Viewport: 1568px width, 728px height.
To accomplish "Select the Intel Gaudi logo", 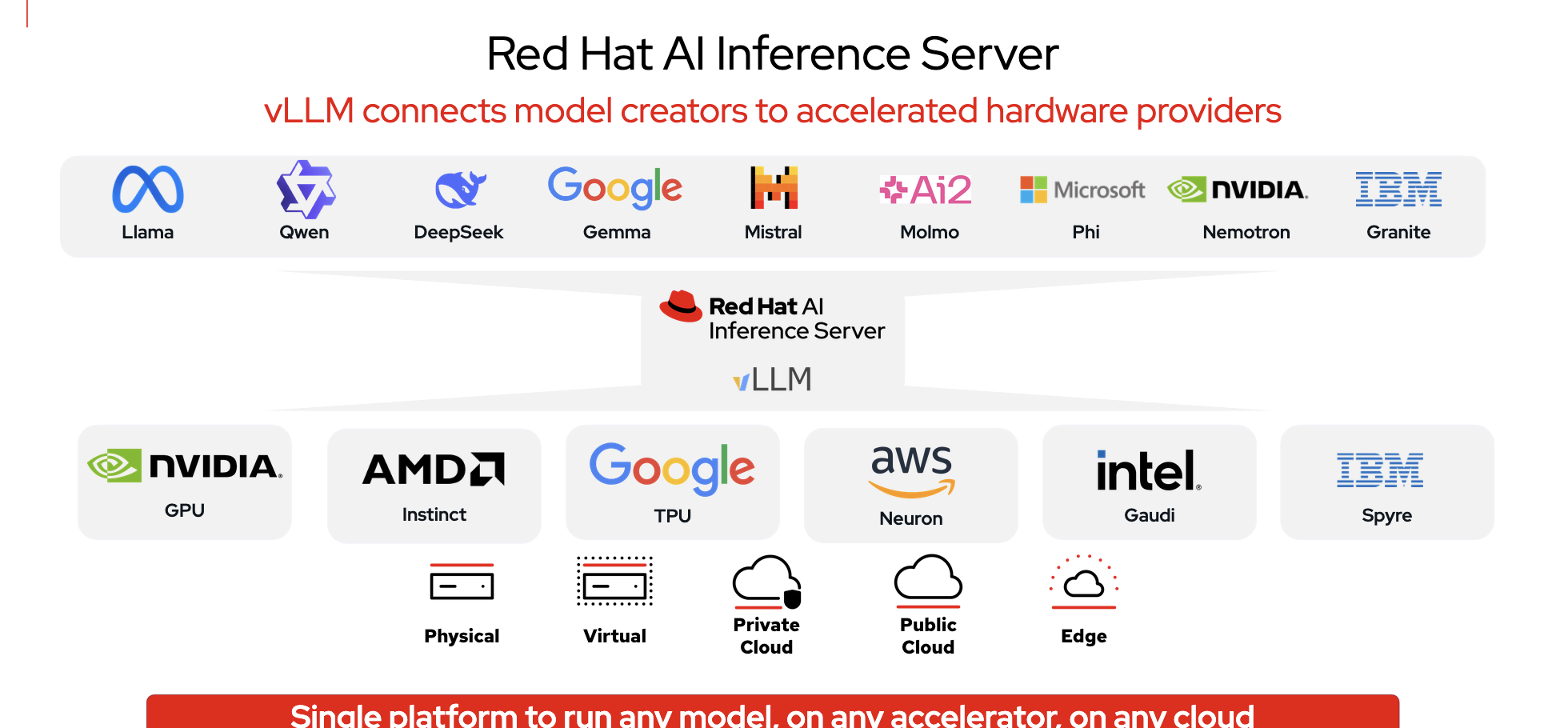I will [x=1149, y=470].
